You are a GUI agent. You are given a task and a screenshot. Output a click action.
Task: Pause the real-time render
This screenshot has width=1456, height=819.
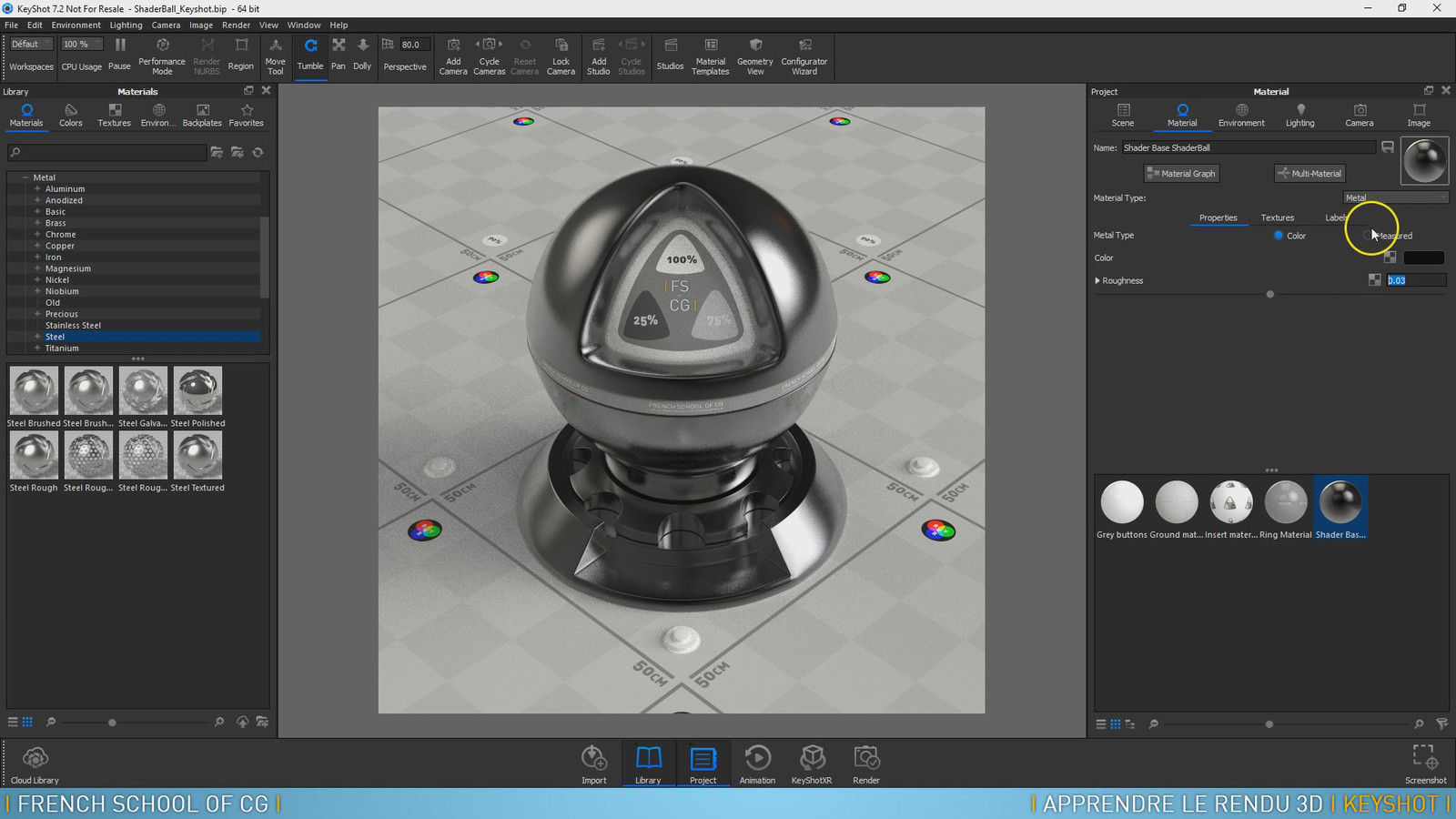click(x=120, y=55)
